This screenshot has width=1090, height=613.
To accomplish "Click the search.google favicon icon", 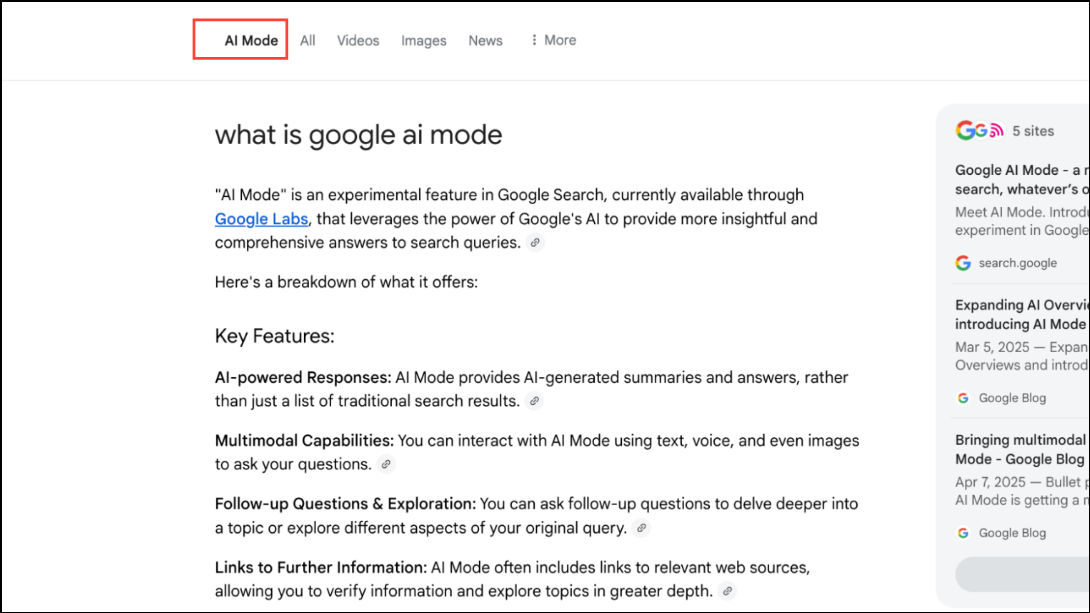I will coord(963,263).
